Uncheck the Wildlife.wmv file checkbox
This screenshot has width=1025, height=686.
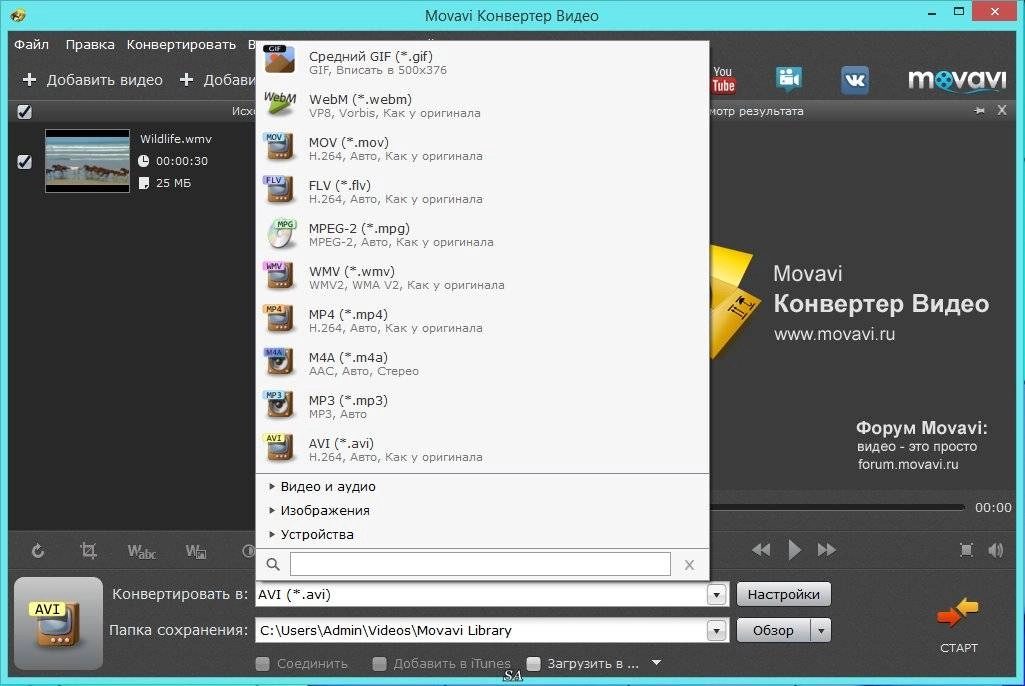click(24, 162)
